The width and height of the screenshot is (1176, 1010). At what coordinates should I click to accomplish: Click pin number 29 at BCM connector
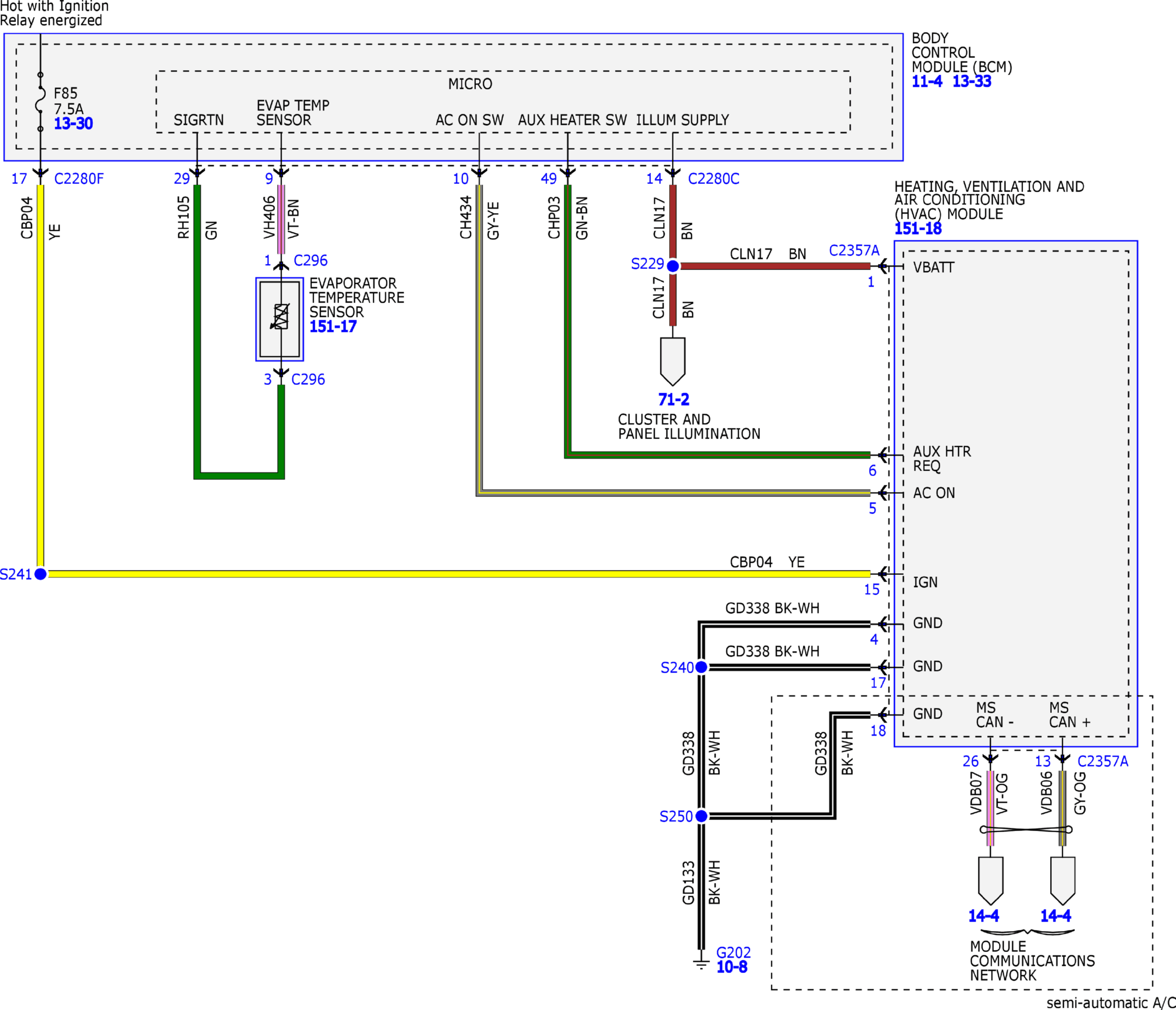182,179
